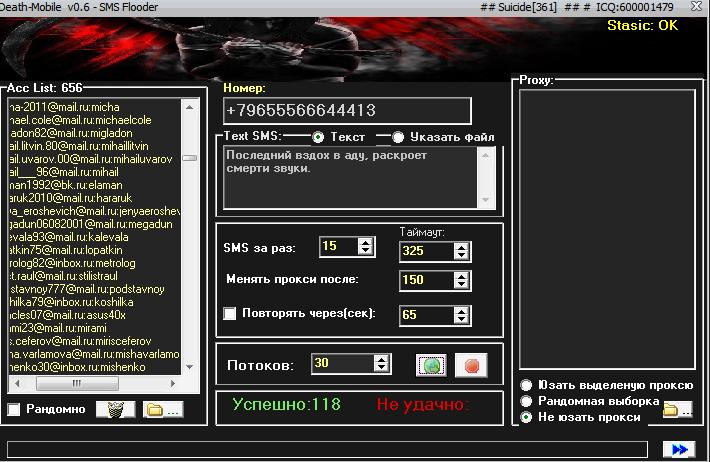This screenshot has height=462, width=710.
Task: Select account row ending mihaillitvin
Action: coord(95,146)
